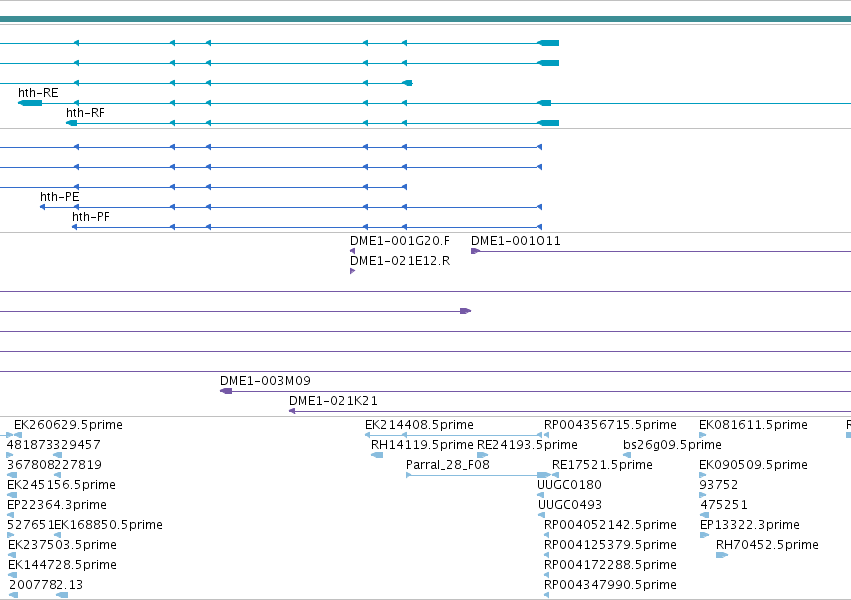Click the EK214408.5prime feature line

point(453,435)
